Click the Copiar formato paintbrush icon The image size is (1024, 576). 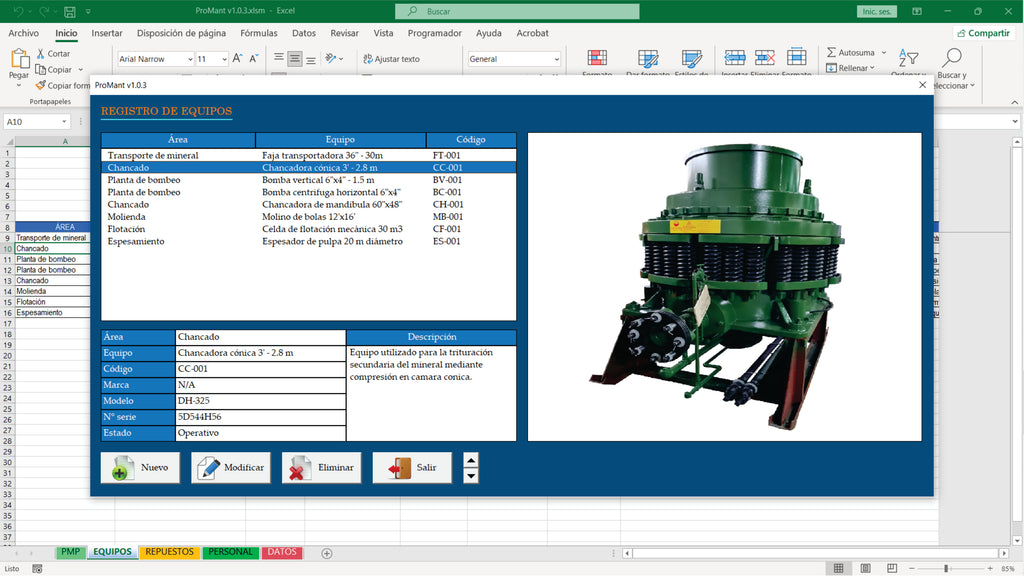click(40, 85)
